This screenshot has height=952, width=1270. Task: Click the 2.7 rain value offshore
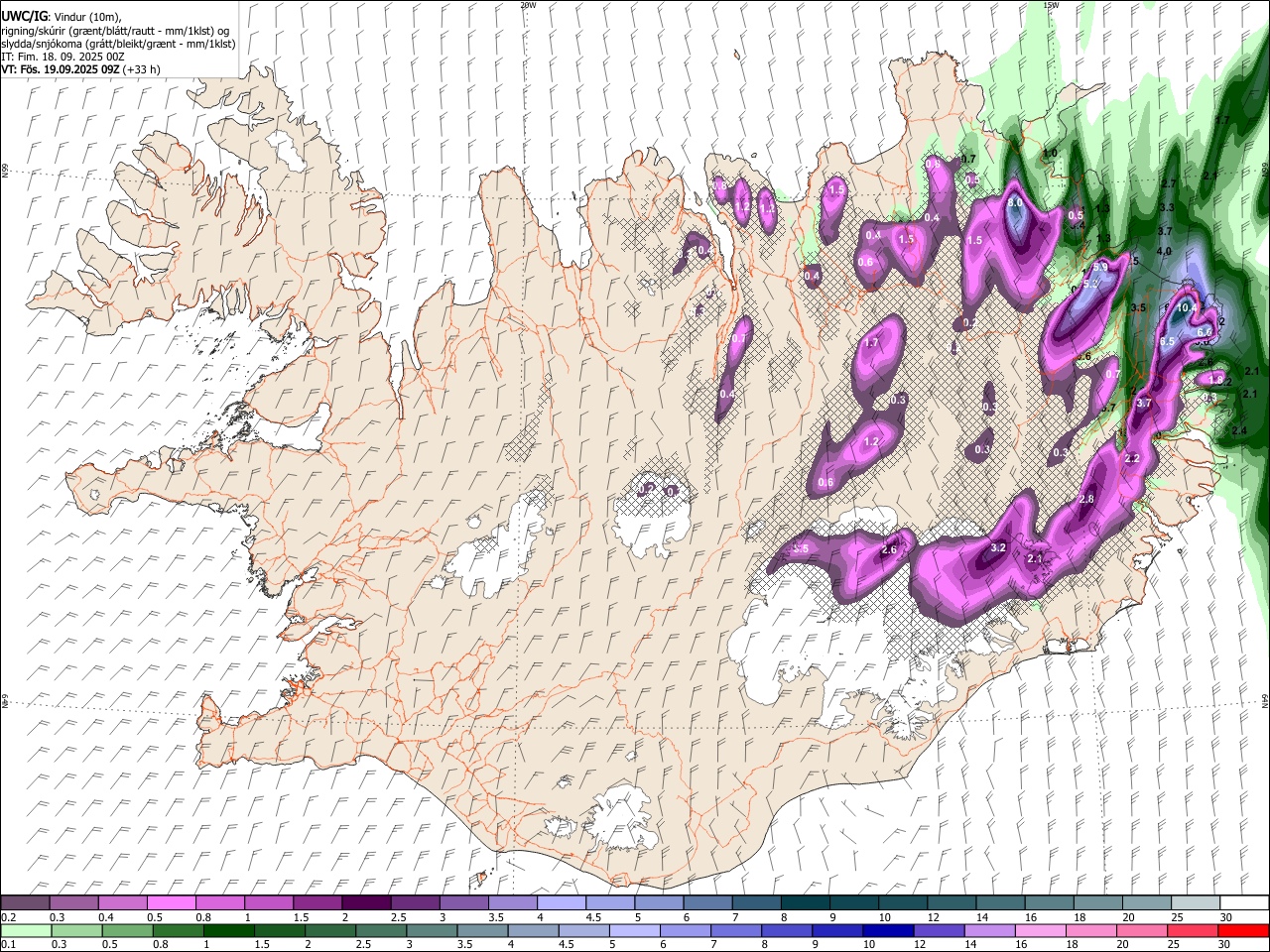coord(1168,183)
